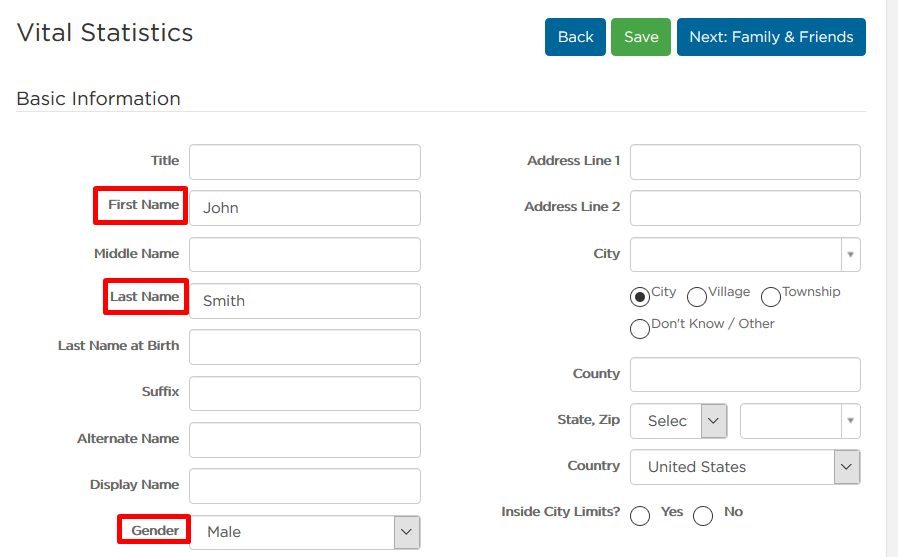
Task: Select the Village radio option
Action: [x=697, y=297]
